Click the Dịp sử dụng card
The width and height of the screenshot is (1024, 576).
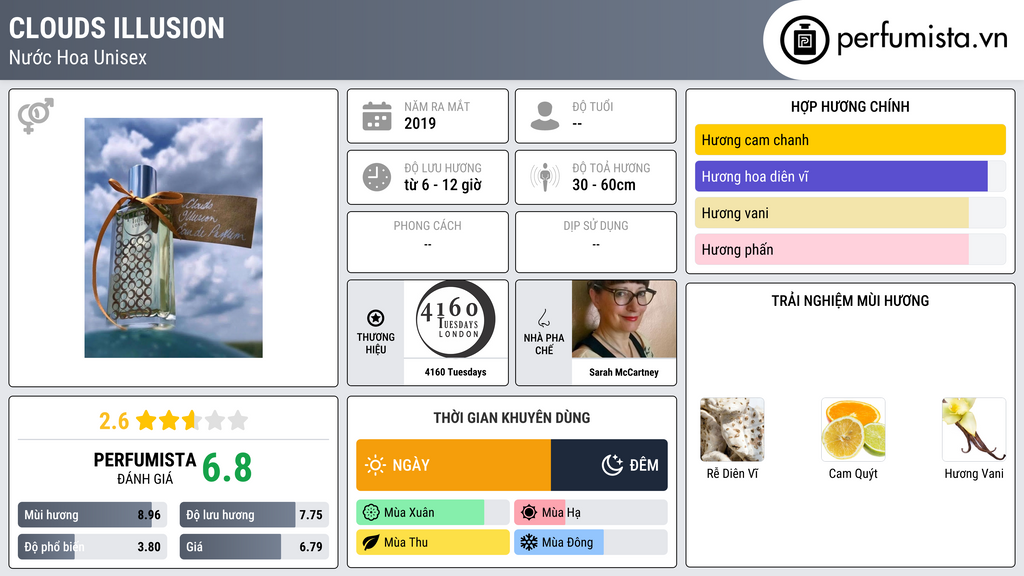pyautogui.click(x=596, y=242)
